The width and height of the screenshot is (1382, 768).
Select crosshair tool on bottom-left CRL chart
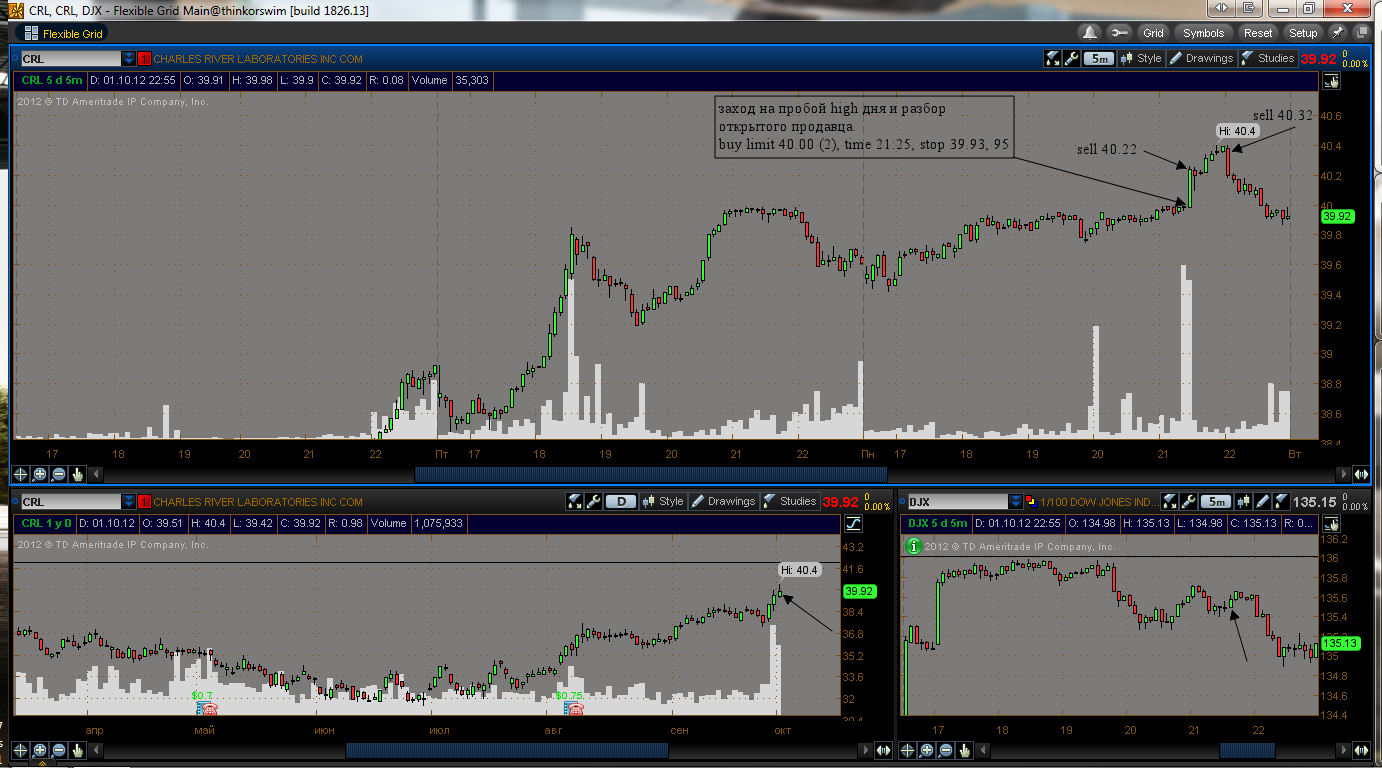click(x=20, y=749)
